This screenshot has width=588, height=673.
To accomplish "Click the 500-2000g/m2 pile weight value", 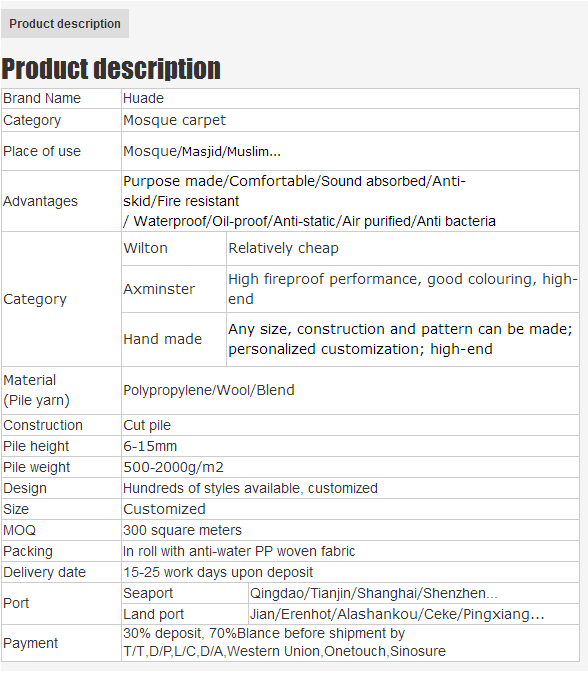I will [173, 467].
